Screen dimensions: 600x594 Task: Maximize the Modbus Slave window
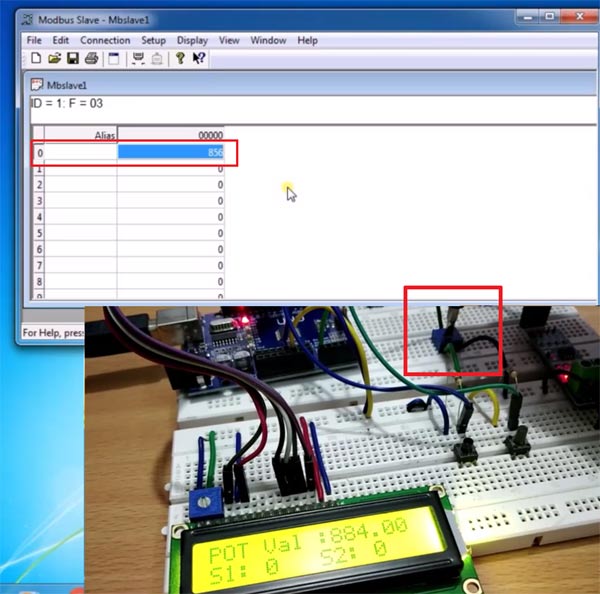coord(549,16)
